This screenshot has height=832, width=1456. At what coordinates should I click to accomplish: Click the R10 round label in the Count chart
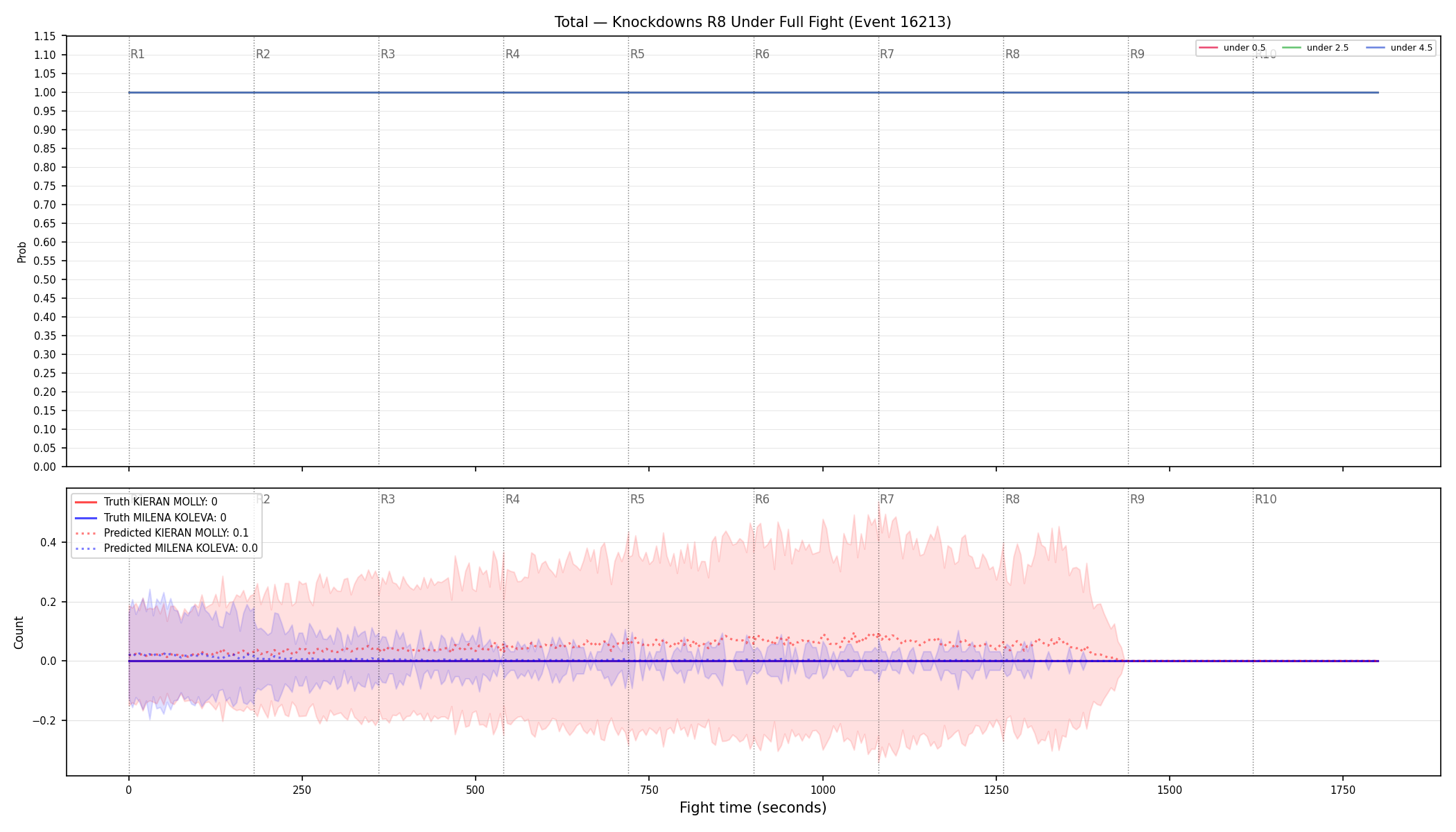pyautogui.click(x=1265, y=499)
